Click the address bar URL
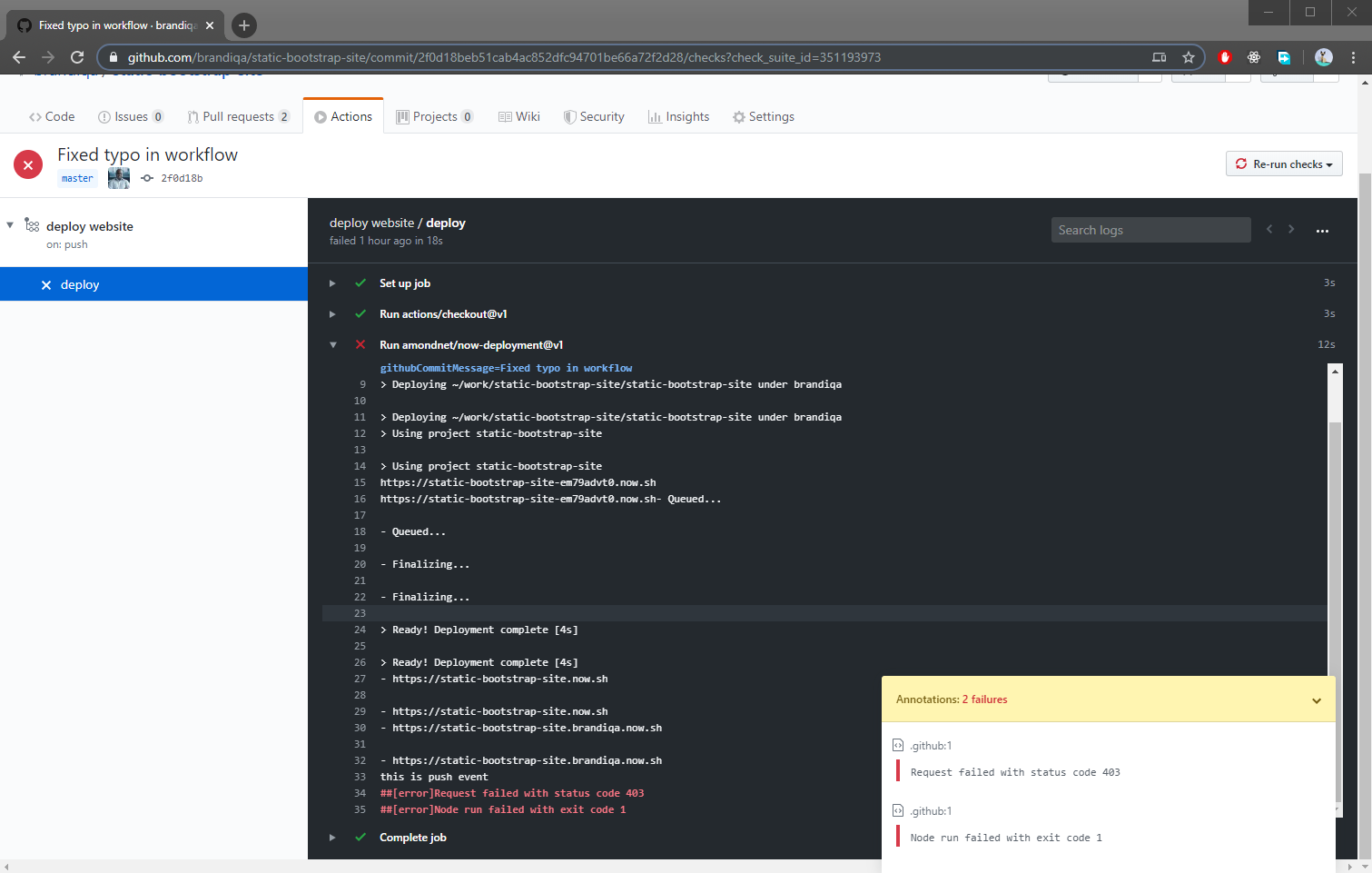Image resolution: width=1372 pixels, height=873 pixels. tap(504, 57)
